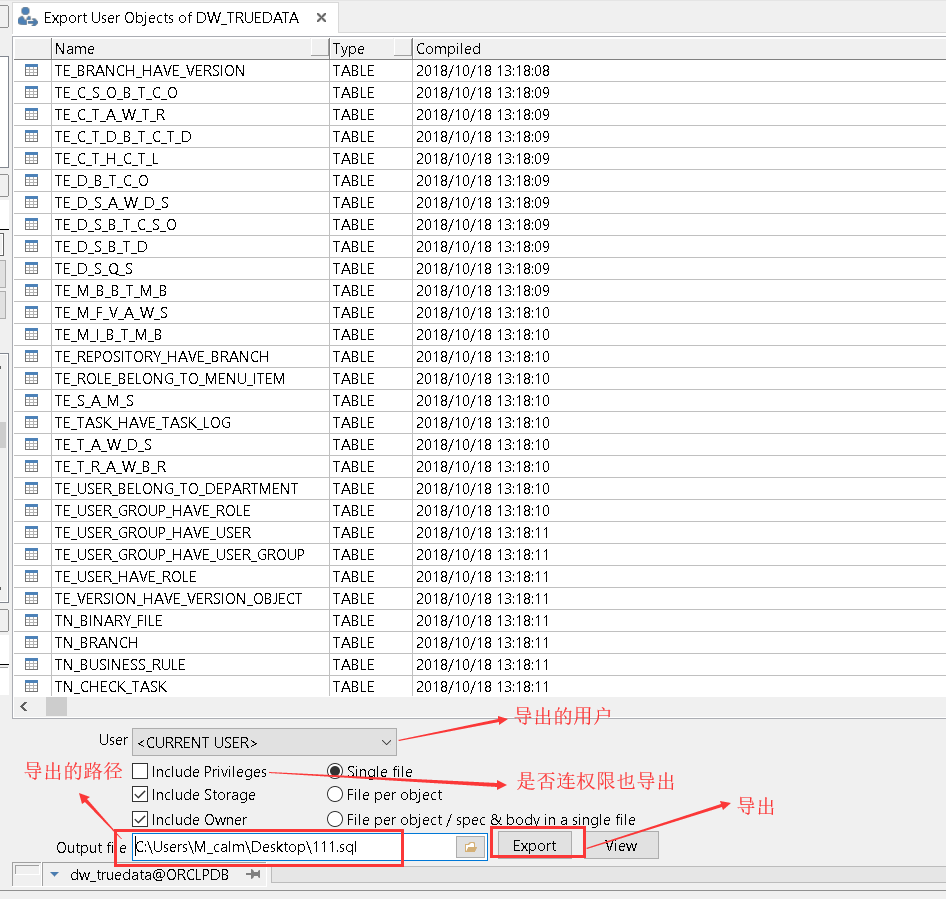Select the TN_BUSINESS_RULE row
946x899 pixels.
point(480,664)
